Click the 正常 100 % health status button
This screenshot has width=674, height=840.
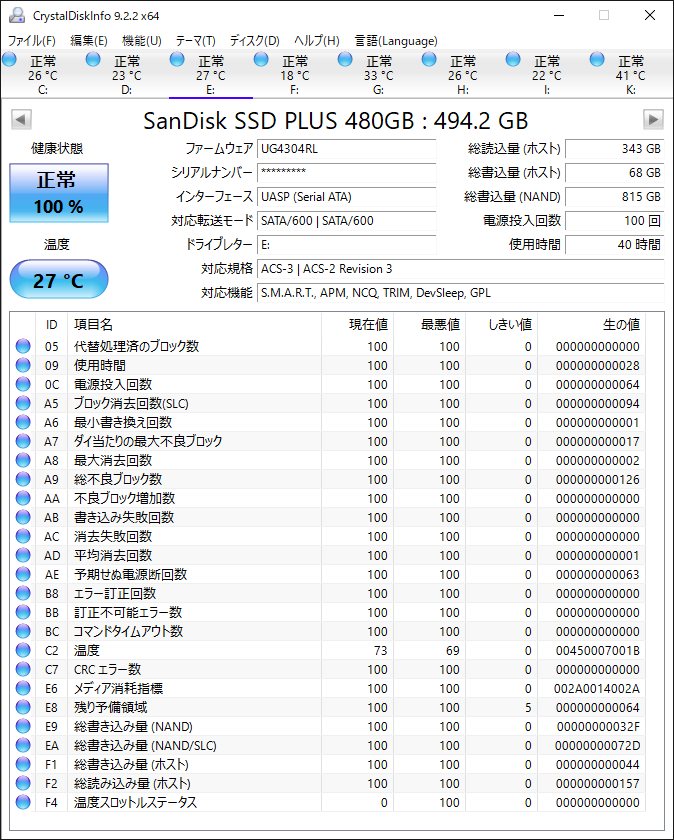coord(59,193)
